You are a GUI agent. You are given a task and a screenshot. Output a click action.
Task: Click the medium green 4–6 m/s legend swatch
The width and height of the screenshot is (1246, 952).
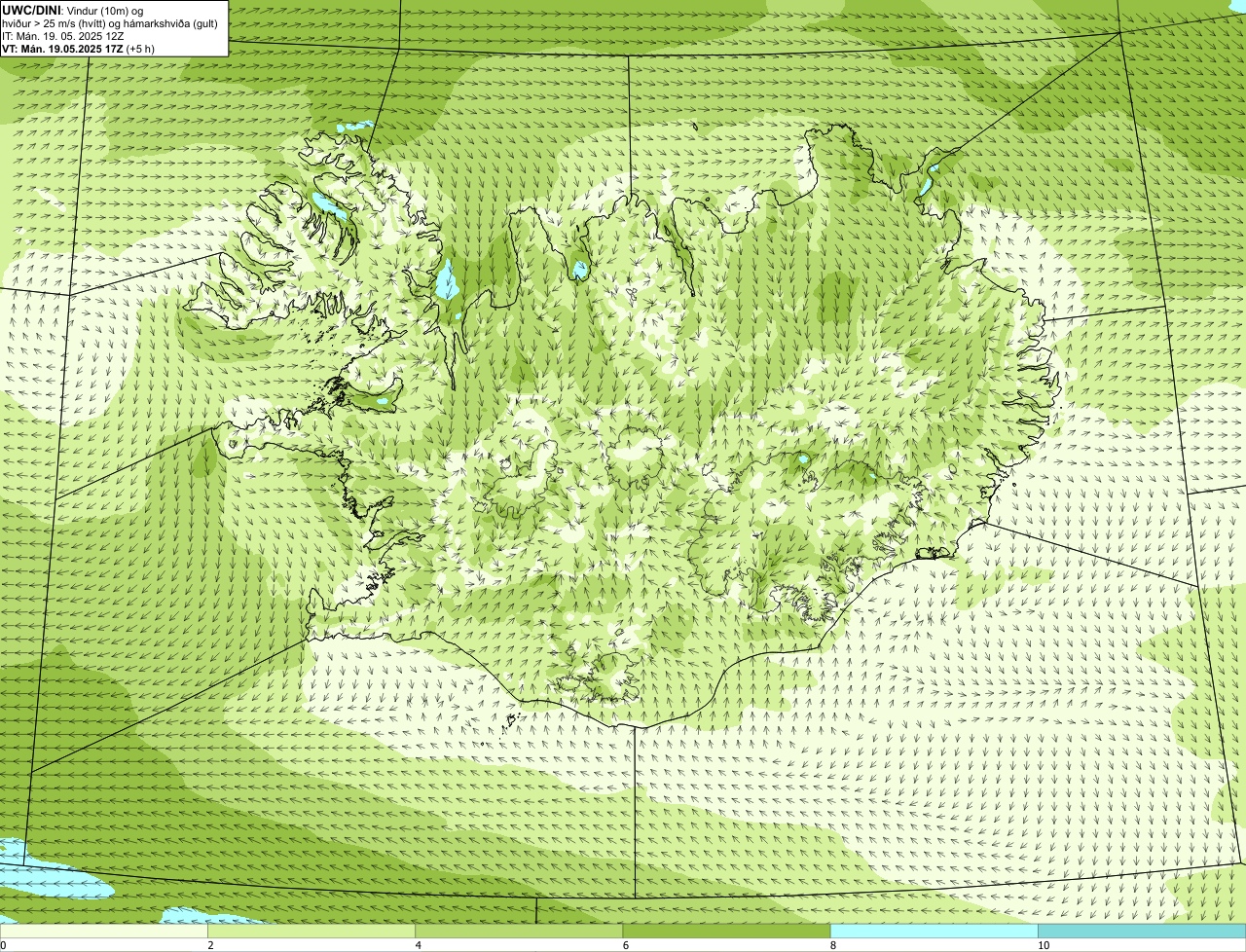coord(519,932)
